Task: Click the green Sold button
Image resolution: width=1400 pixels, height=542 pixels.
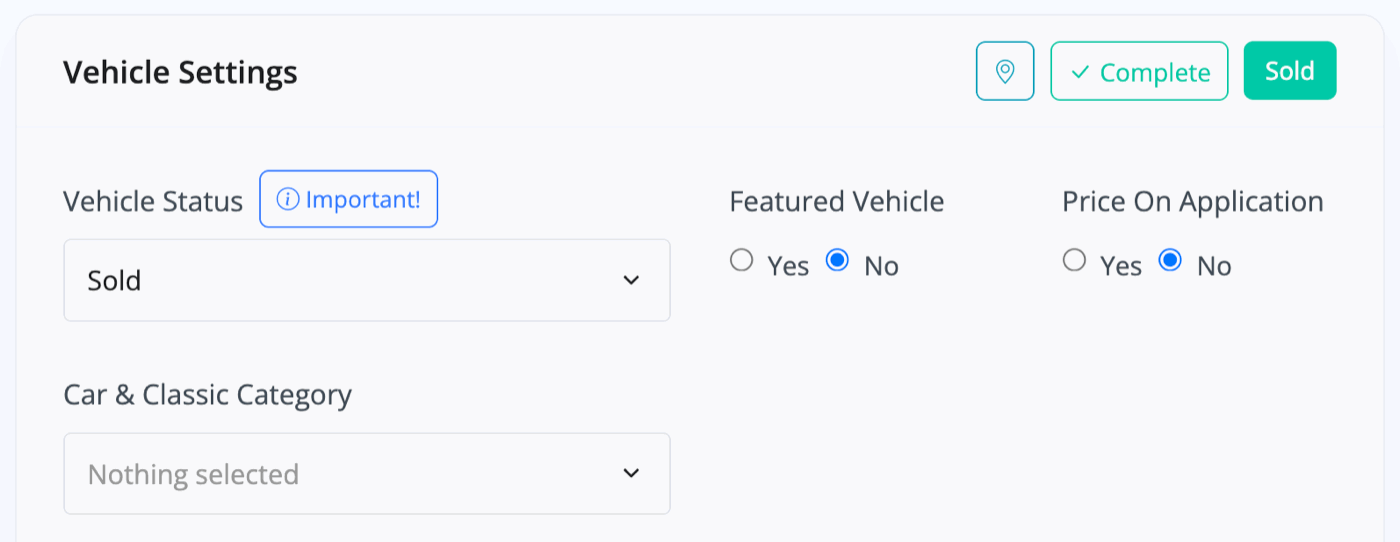Action: (1290, 71)
